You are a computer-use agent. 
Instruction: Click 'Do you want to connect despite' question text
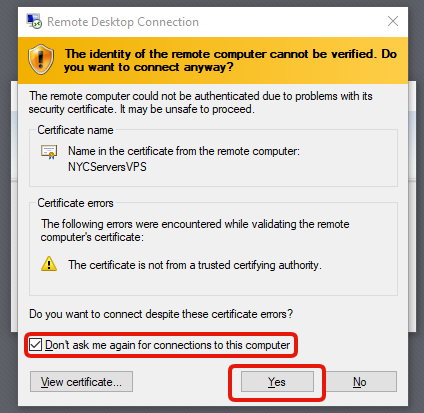161,314
